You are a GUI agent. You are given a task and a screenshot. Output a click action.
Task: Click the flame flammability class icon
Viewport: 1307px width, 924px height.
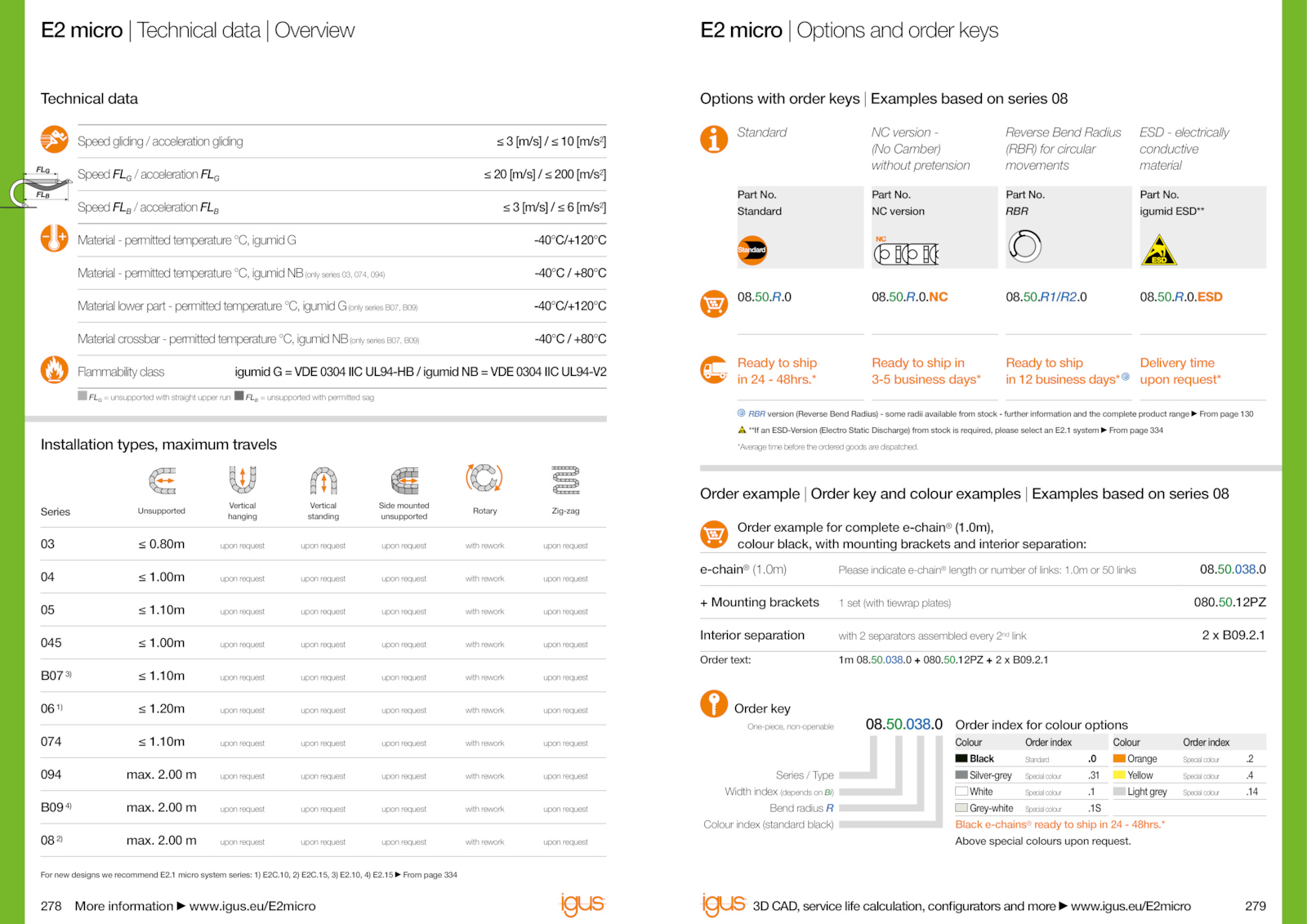pyautogui.click(x=54, y=370)
